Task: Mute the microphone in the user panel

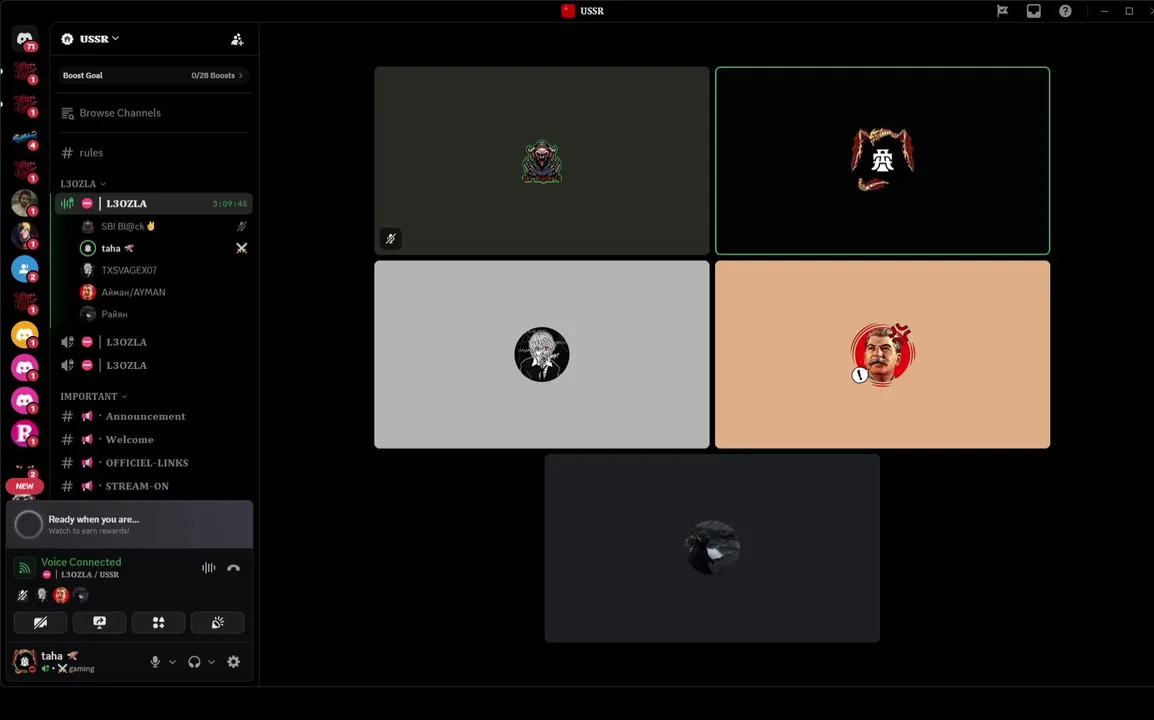Action: (x=155, y=662)
